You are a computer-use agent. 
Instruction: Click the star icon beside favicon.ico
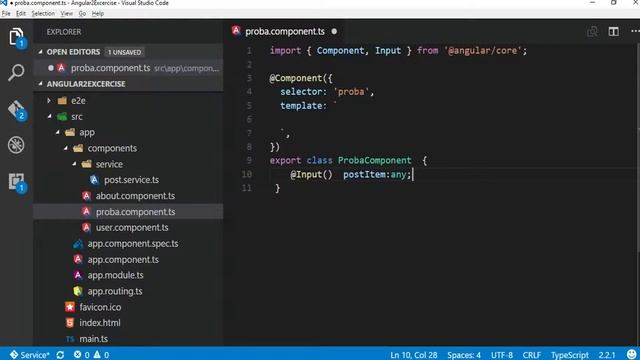click(x=70, y=307)
